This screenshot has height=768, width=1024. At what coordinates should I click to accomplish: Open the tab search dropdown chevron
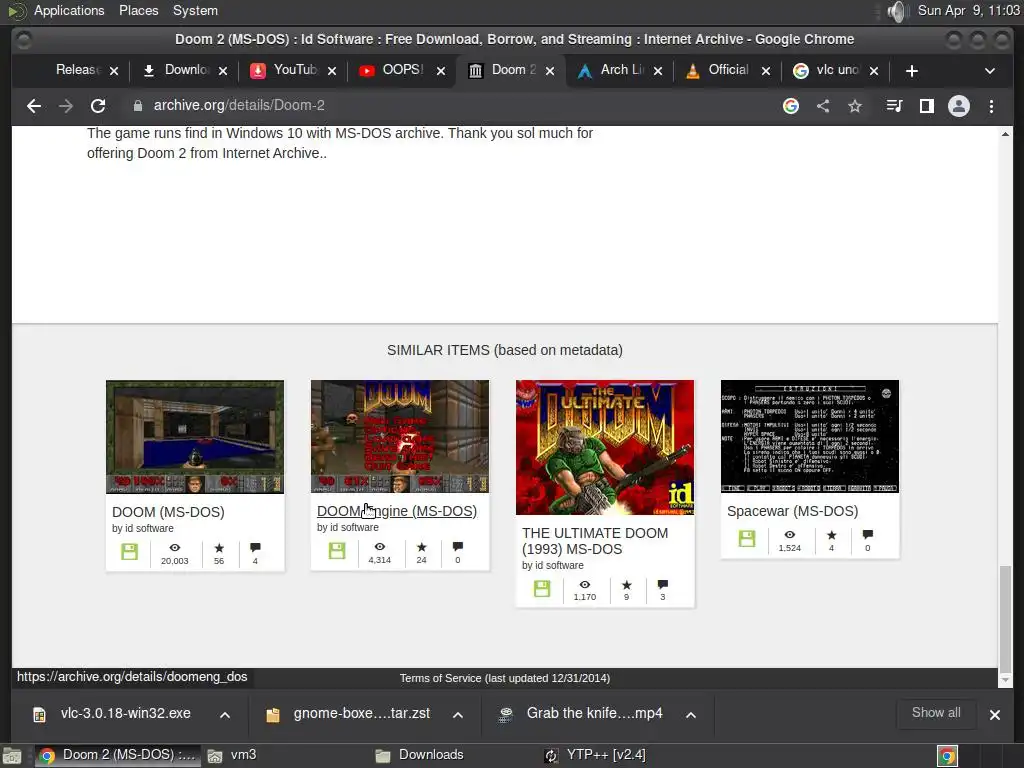pyautogui.click(x=989, y=71)
